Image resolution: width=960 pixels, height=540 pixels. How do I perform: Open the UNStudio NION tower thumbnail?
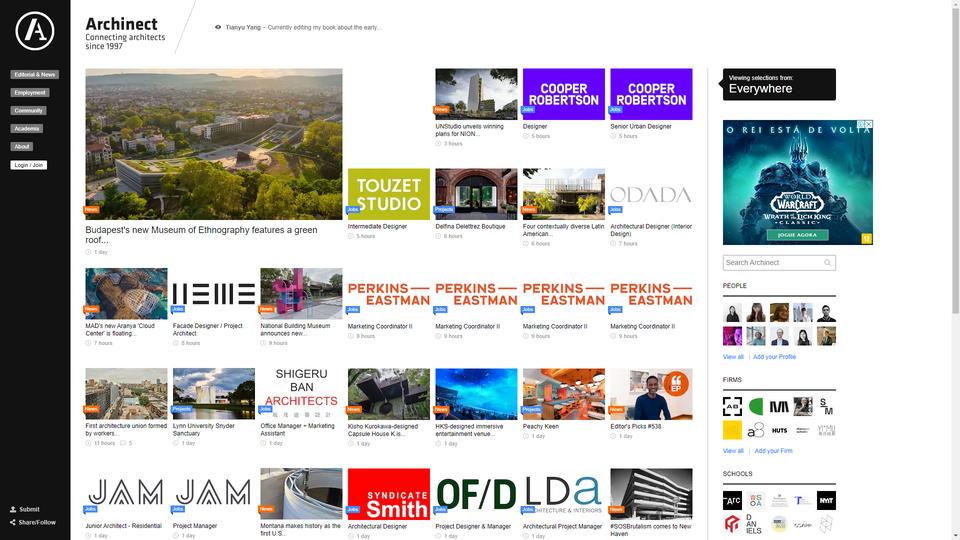tap(476, 94)
